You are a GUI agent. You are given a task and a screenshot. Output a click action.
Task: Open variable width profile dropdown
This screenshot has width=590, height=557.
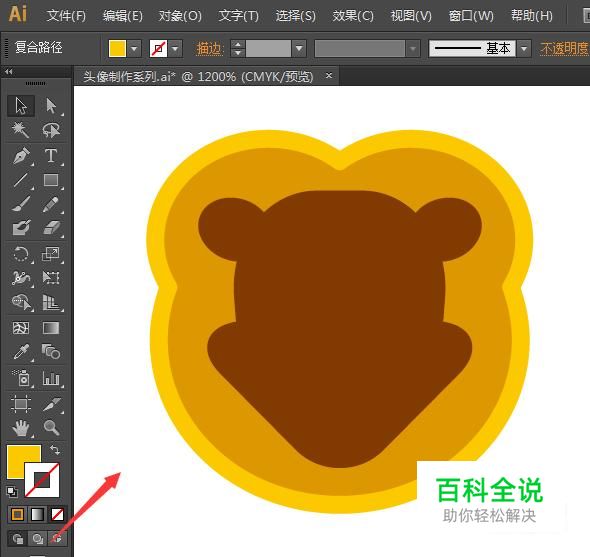(x=413, y=49)
